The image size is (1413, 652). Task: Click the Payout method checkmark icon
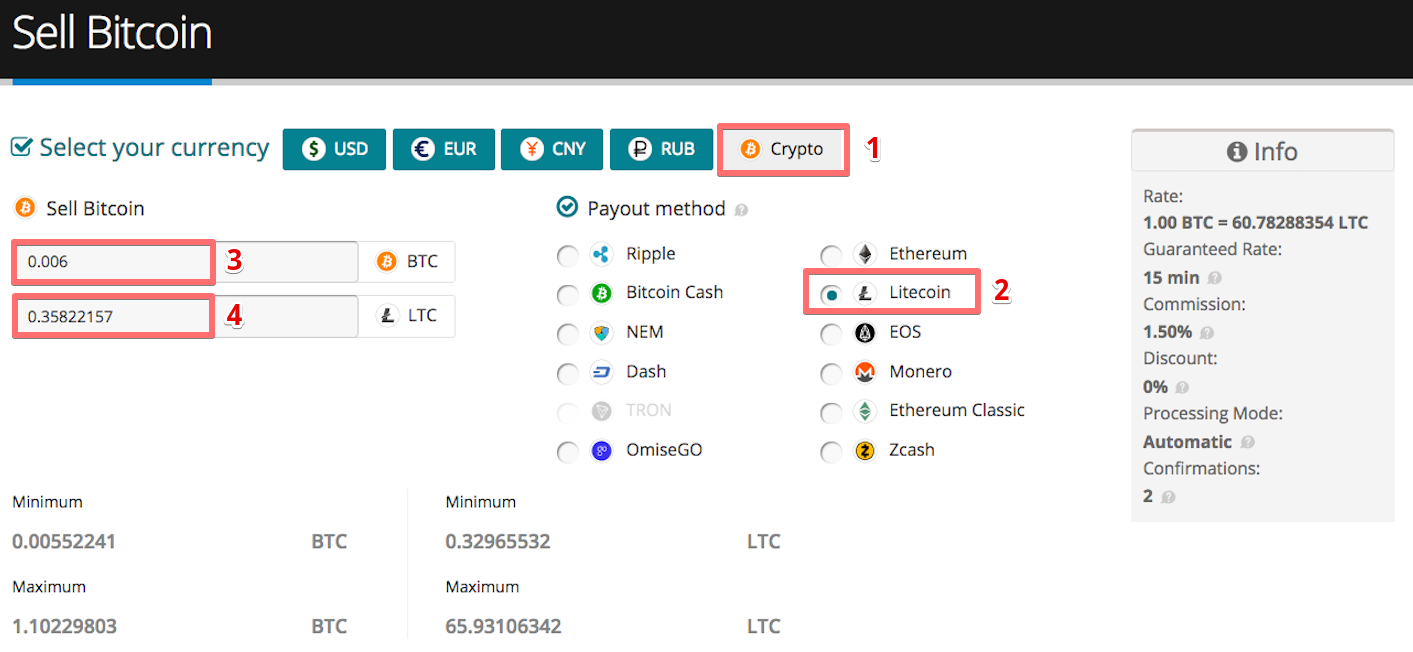point(567,207)
